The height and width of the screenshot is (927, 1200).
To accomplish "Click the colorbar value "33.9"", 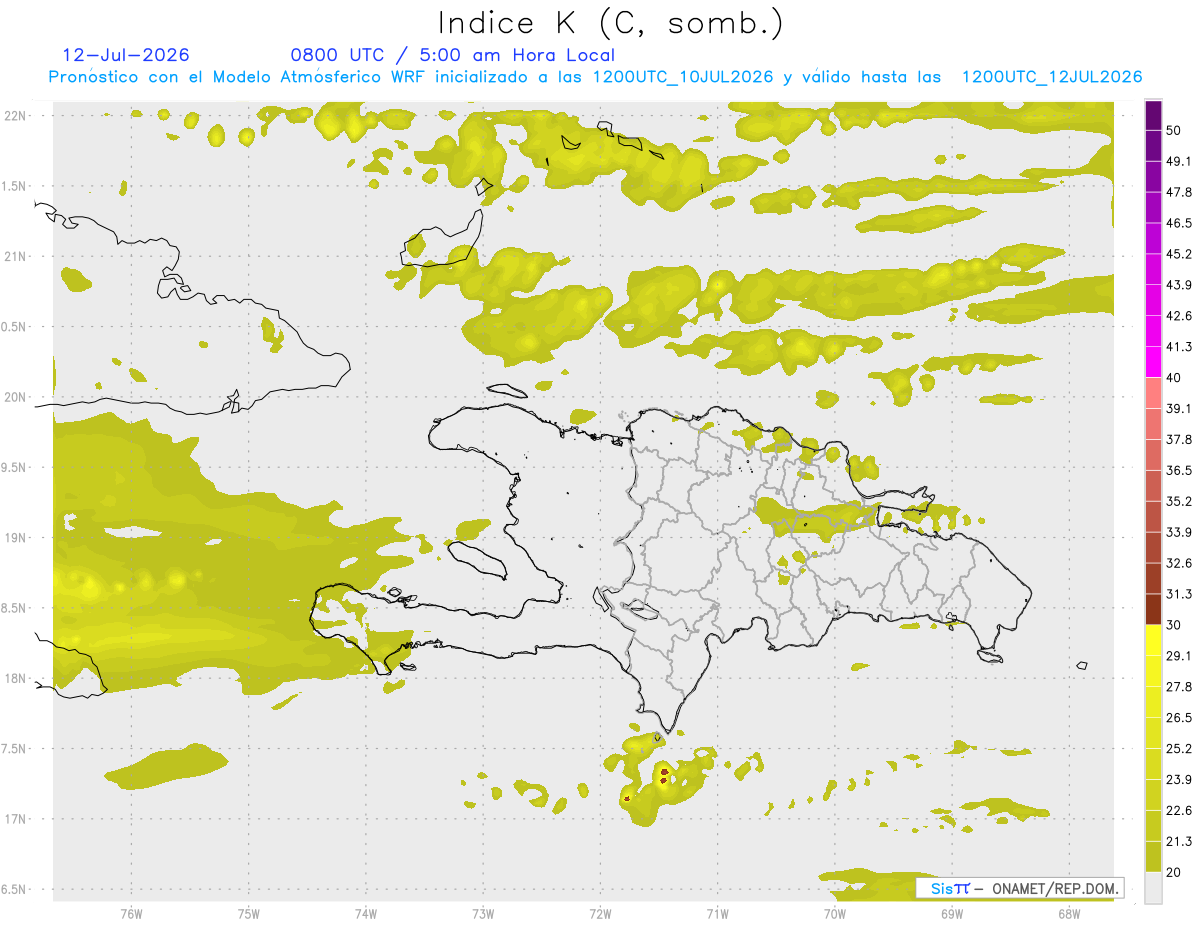I will pyautogui.click(x=1179, y=532).
